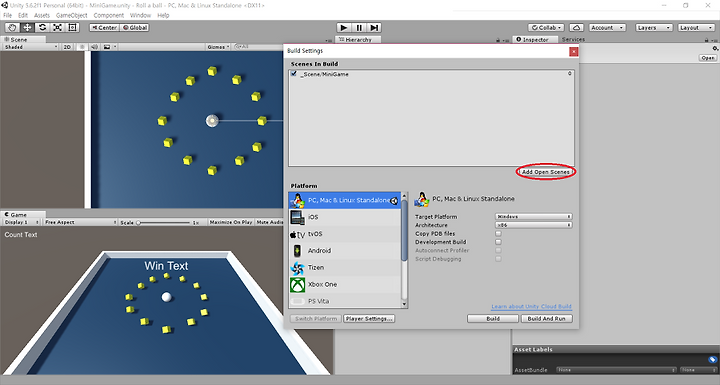Screen dimensions: 720x385
Task: Toggle pivot mode Center button
Action: click(104, 28)
